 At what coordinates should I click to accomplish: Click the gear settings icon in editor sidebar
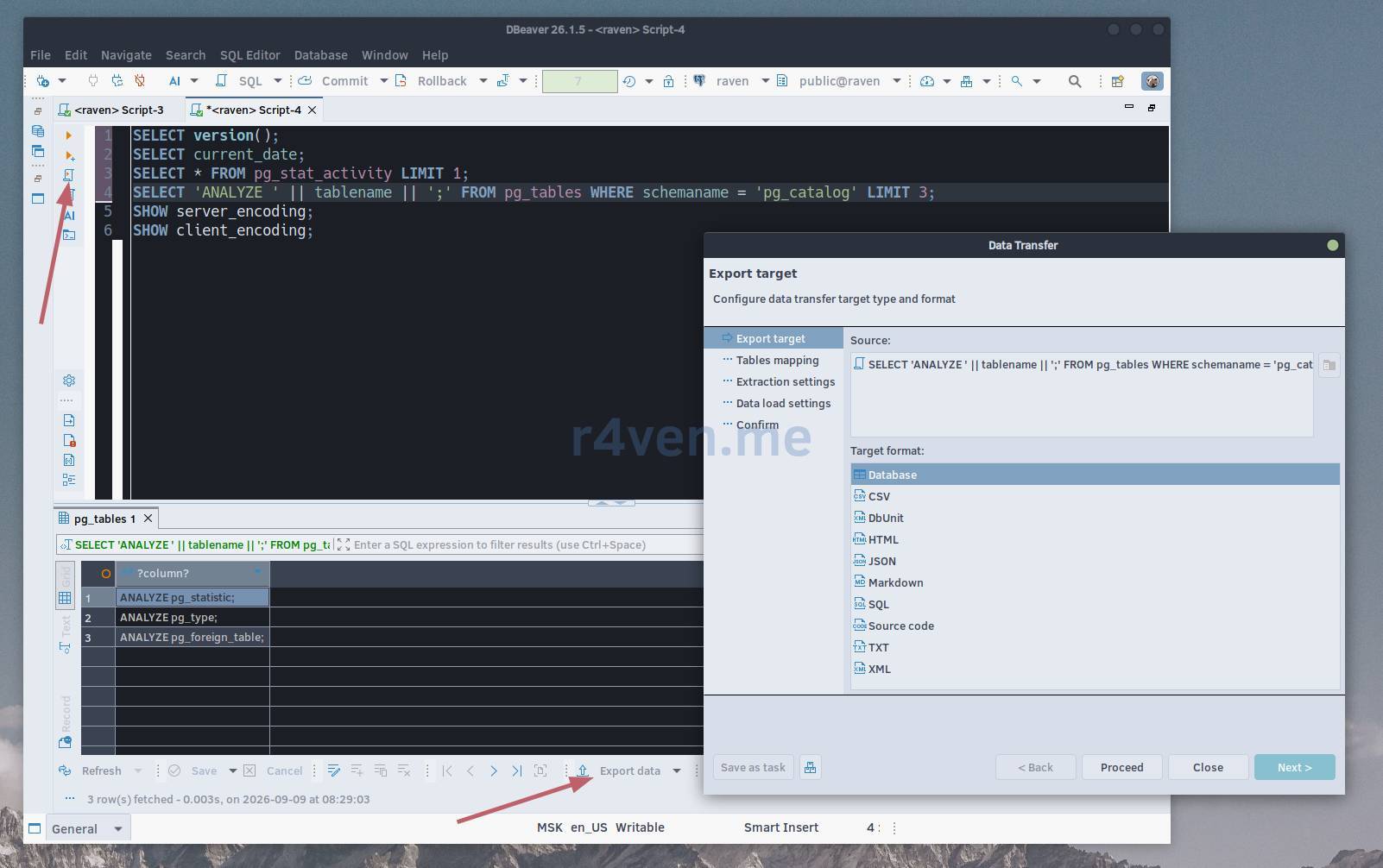pos(69,381)
